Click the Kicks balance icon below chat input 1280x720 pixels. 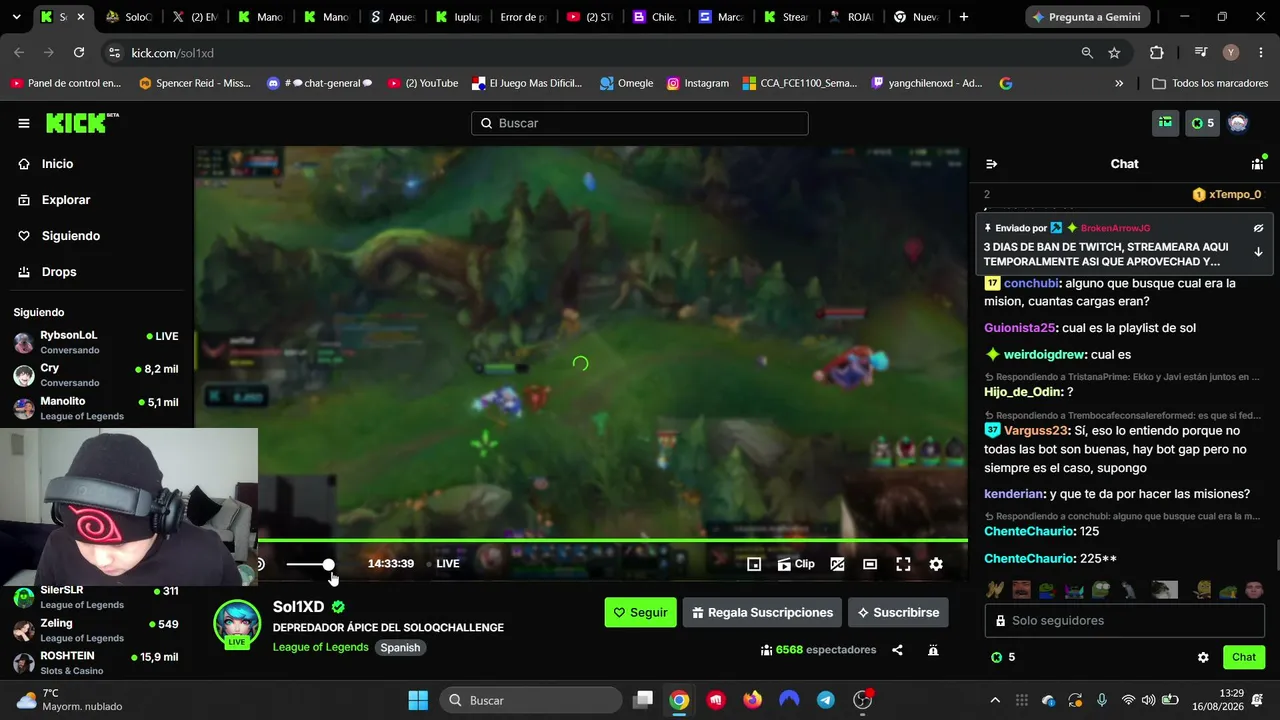click(x=996, y=657)
